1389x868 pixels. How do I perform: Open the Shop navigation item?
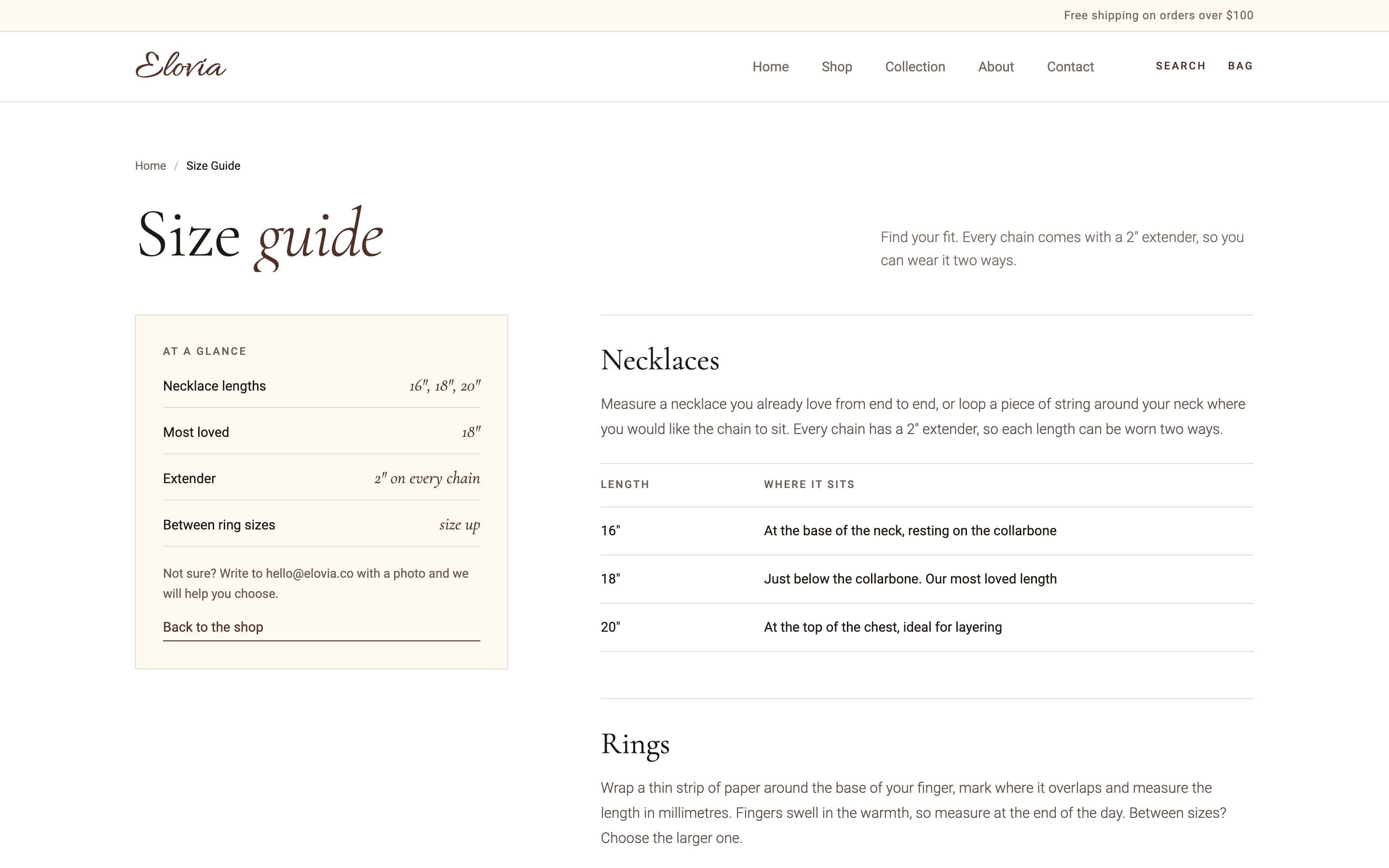(836, 67)
